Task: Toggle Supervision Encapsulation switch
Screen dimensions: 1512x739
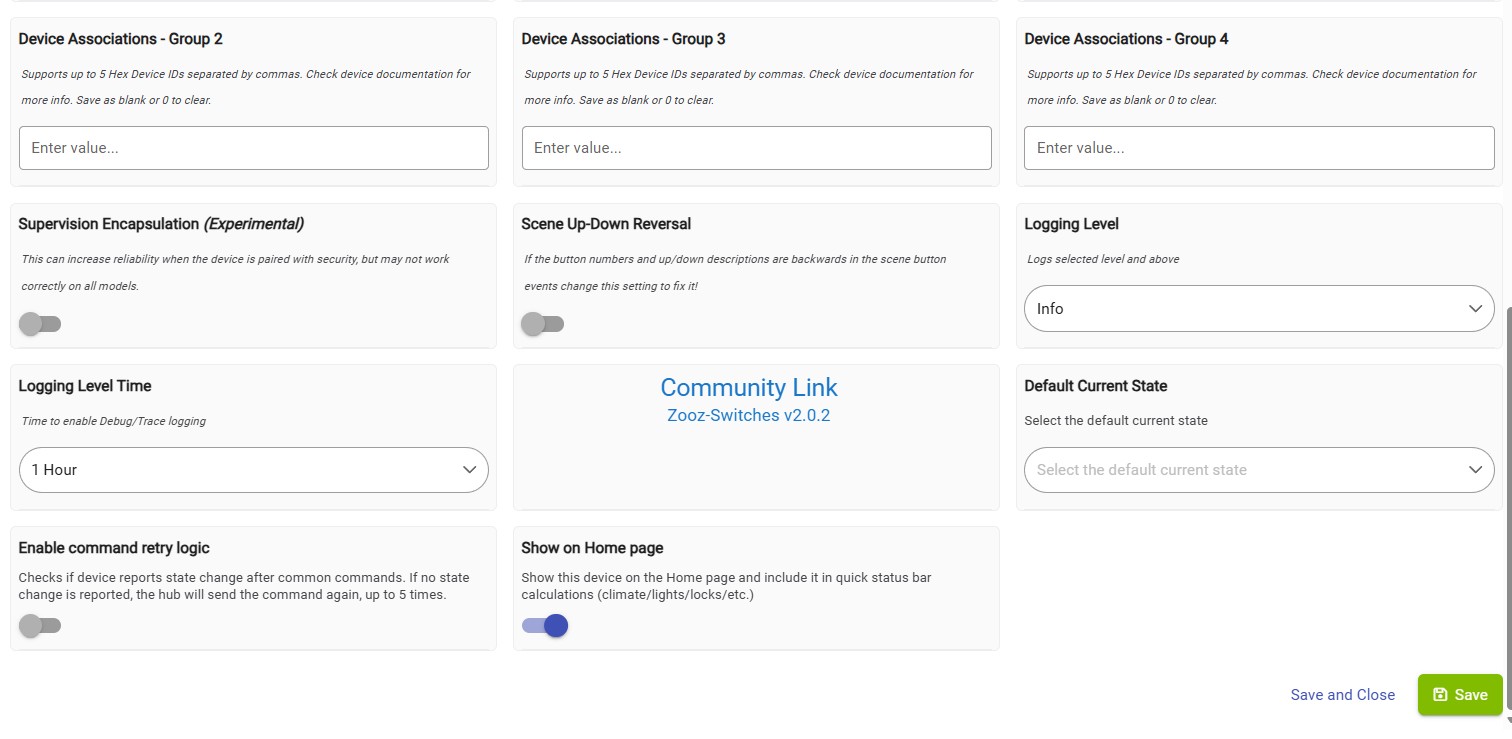Action: pyautogui.click(x=40, y=324)
